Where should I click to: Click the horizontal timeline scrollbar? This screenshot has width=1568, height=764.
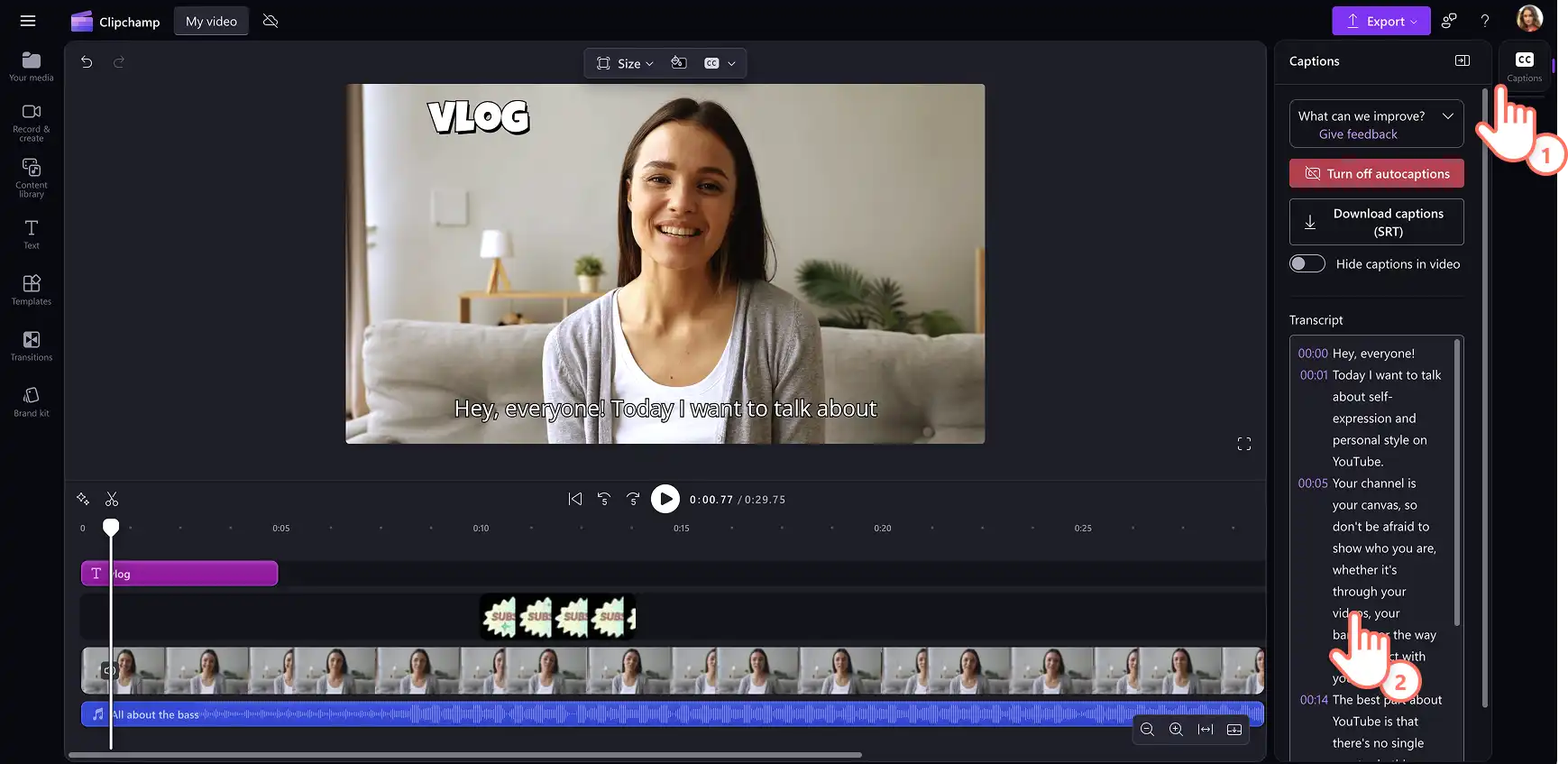click(465, 755)
